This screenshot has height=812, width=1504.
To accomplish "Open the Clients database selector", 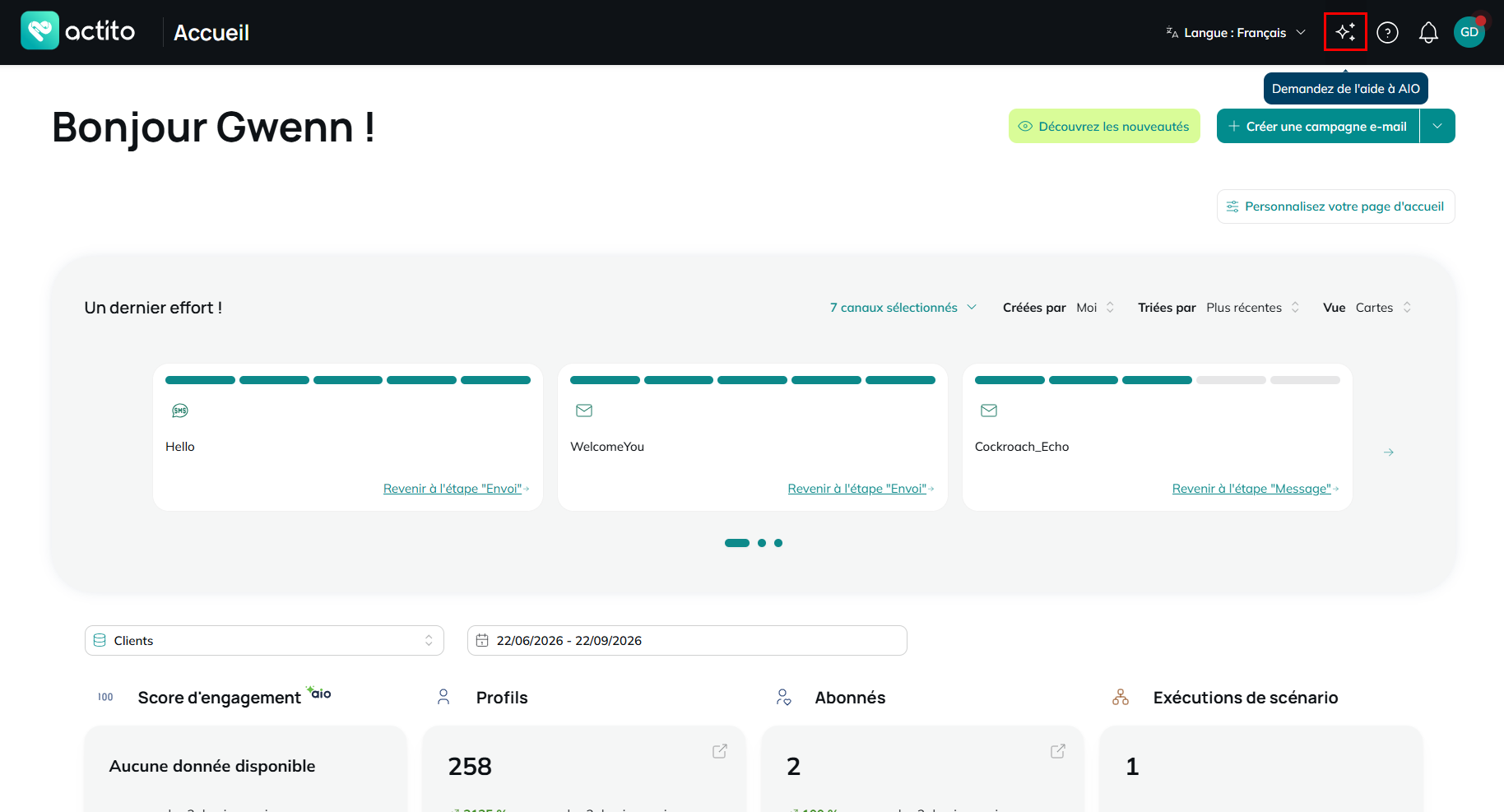I will 264,640.
